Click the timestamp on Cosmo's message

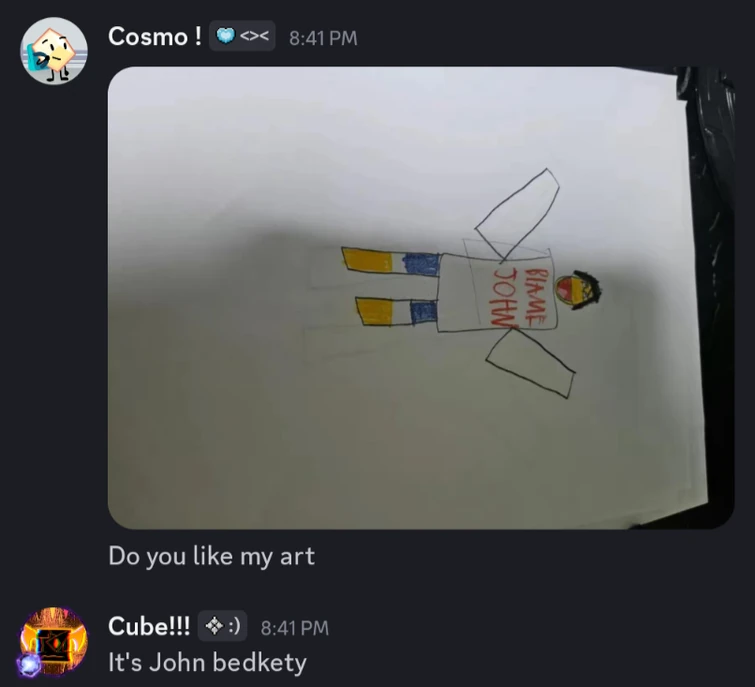coord(323,38)
